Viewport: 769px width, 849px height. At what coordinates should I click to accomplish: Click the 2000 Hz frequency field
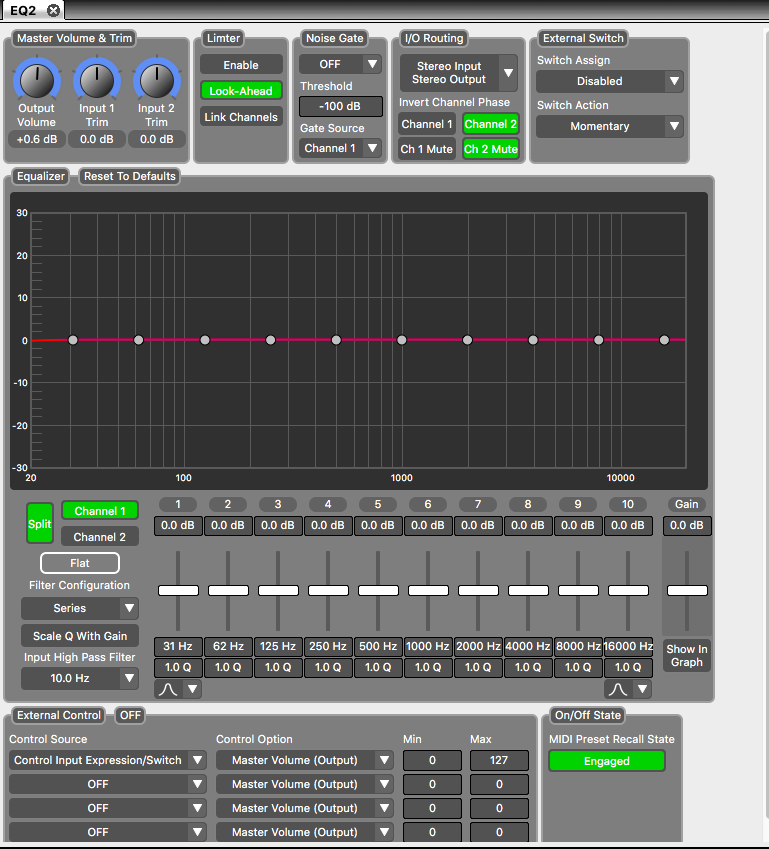pos(478,646)
